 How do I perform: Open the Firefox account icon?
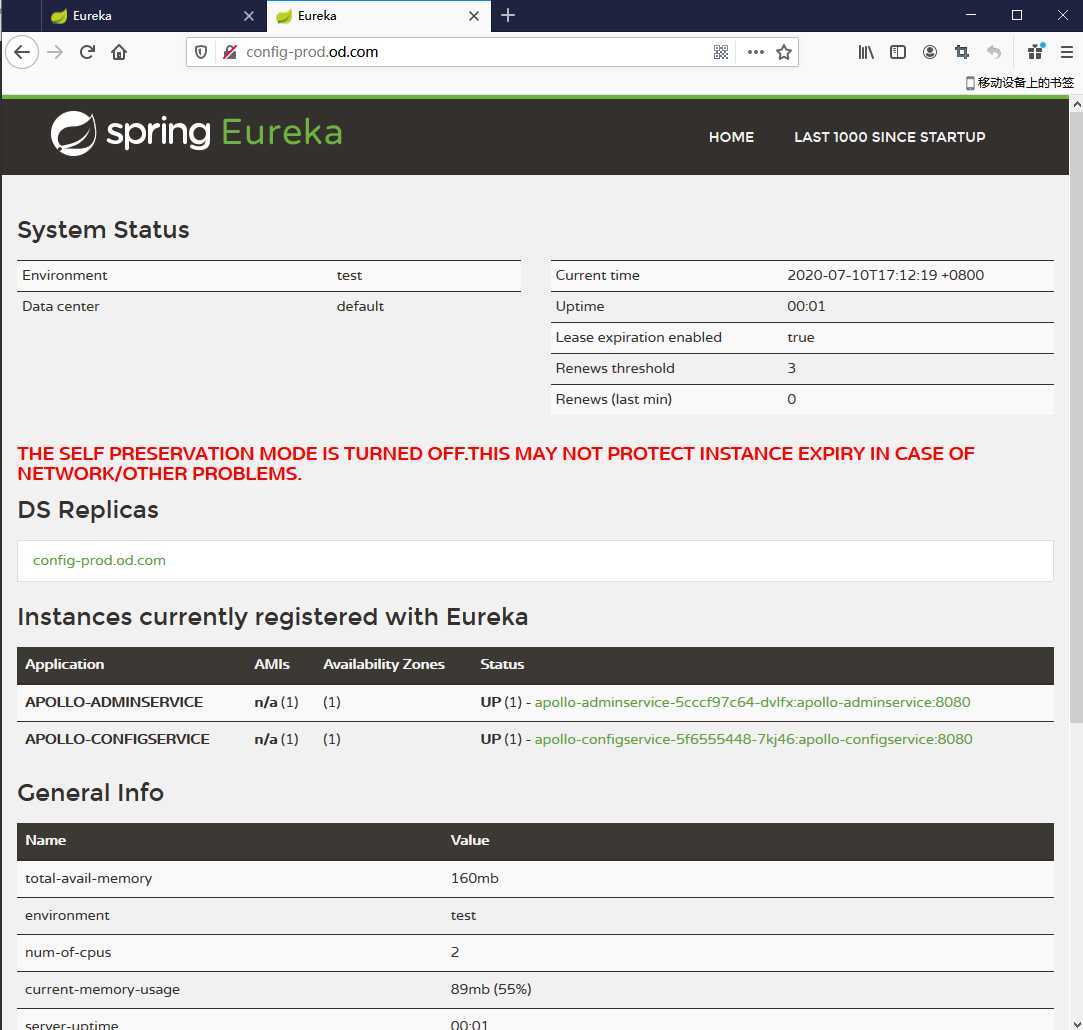(x=930, y=52)
